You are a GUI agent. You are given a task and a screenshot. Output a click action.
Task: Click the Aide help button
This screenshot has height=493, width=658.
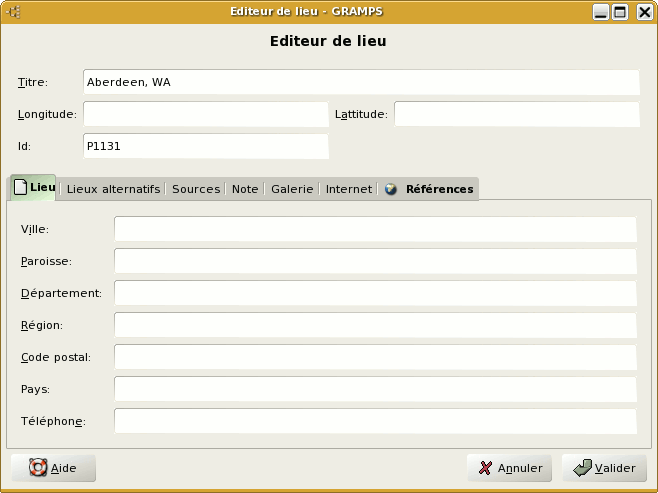tap(53, 468)
